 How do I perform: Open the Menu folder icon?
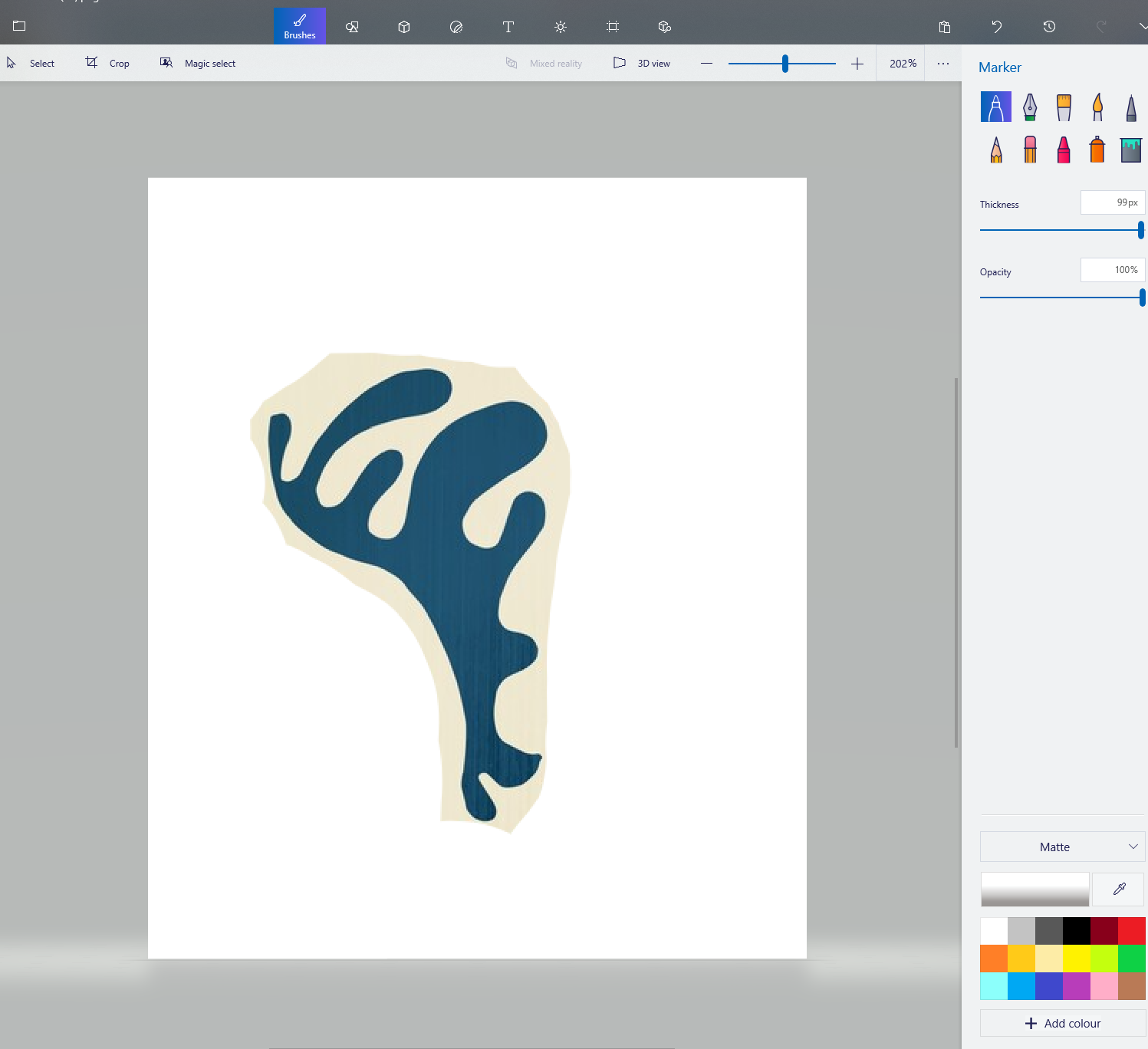tap(19, 26)
